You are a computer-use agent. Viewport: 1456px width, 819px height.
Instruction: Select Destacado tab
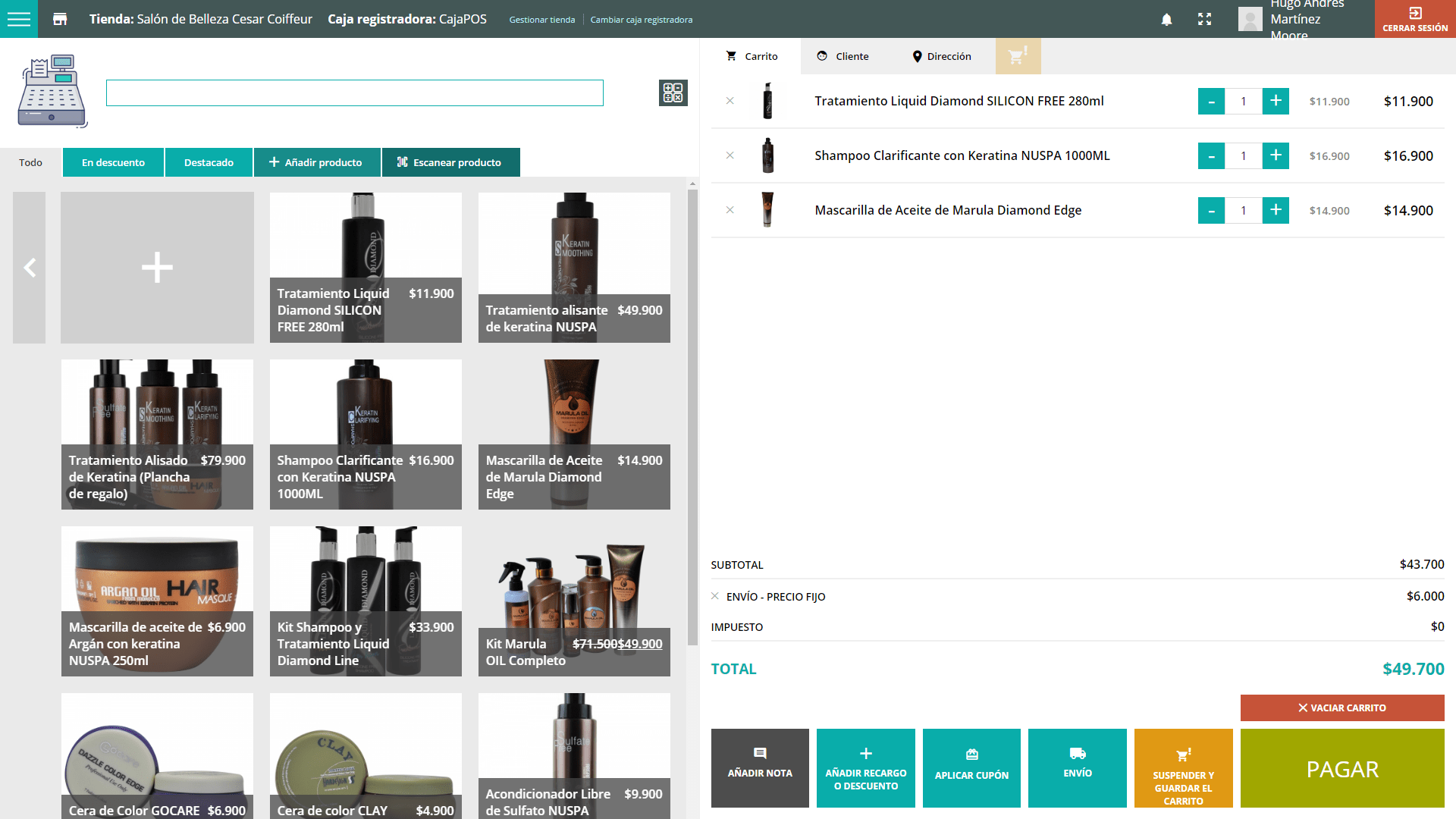(x=209, y=162)
